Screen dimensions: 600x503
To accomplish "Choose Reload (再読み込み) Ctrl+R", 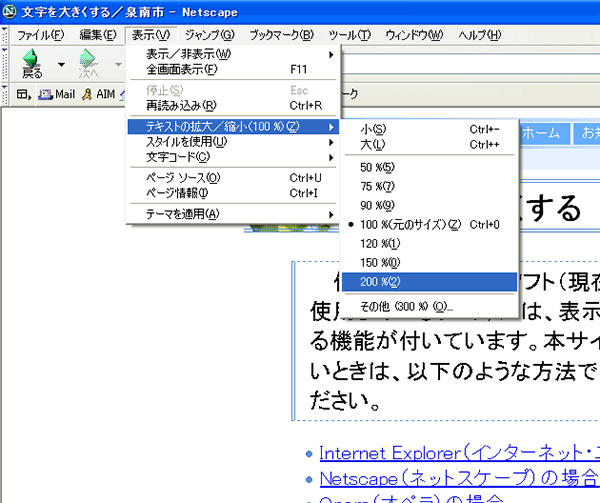I will pyautogui.click(x=233, y=106).
